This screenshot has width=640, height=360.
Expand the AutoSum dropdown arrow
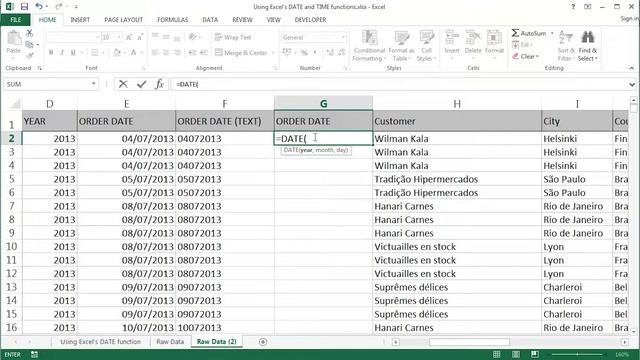[552, 33]
